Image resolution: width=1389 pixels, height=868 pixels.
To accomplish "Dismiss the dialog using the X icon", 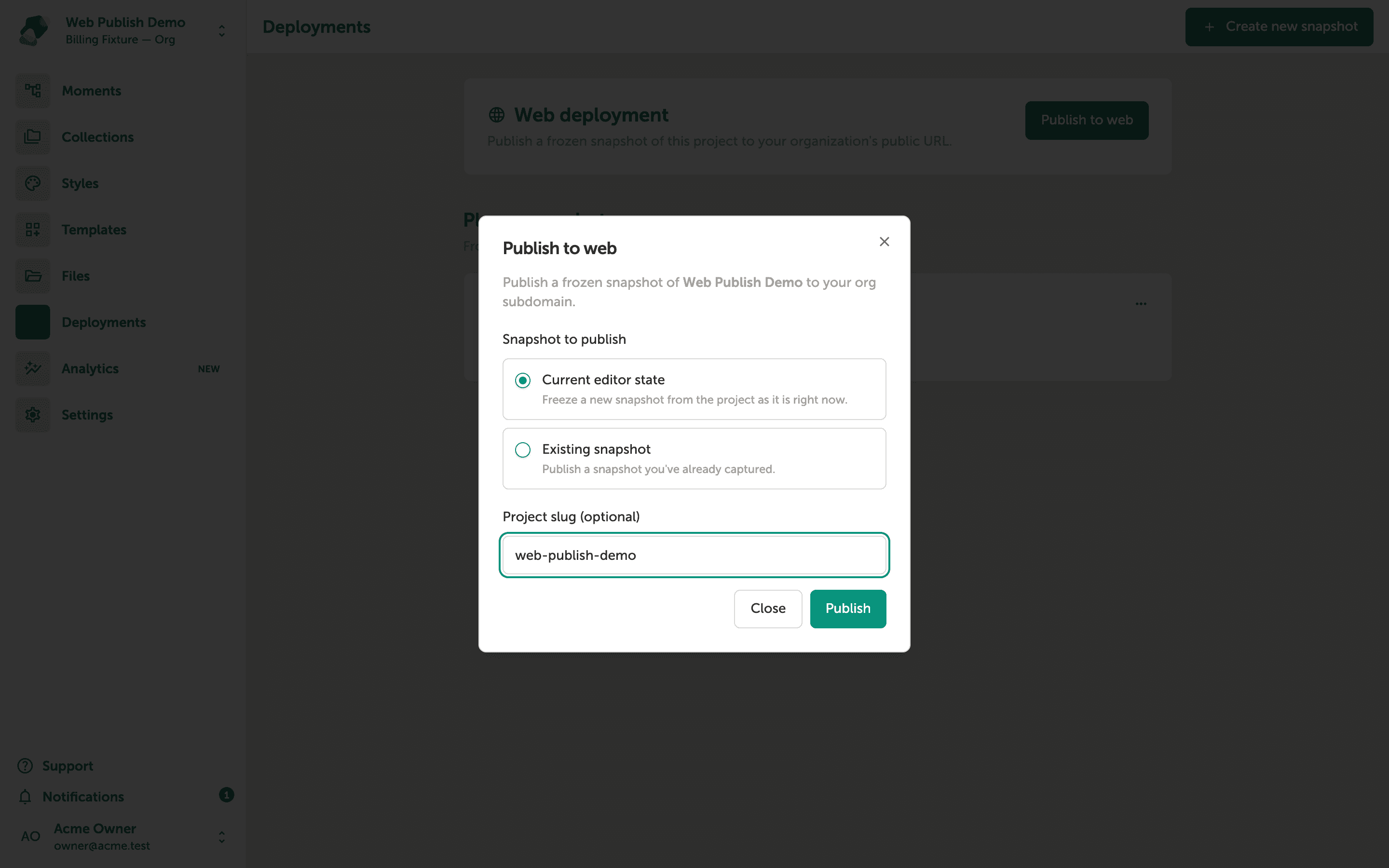I will click(884, 242).
